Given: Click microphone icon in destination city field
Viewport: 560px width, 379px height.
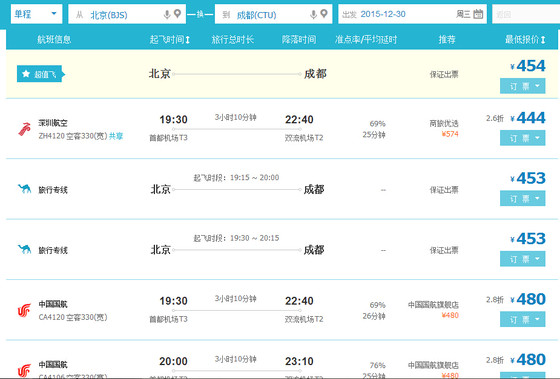Looking at the screenshot, I should point(313,14).
